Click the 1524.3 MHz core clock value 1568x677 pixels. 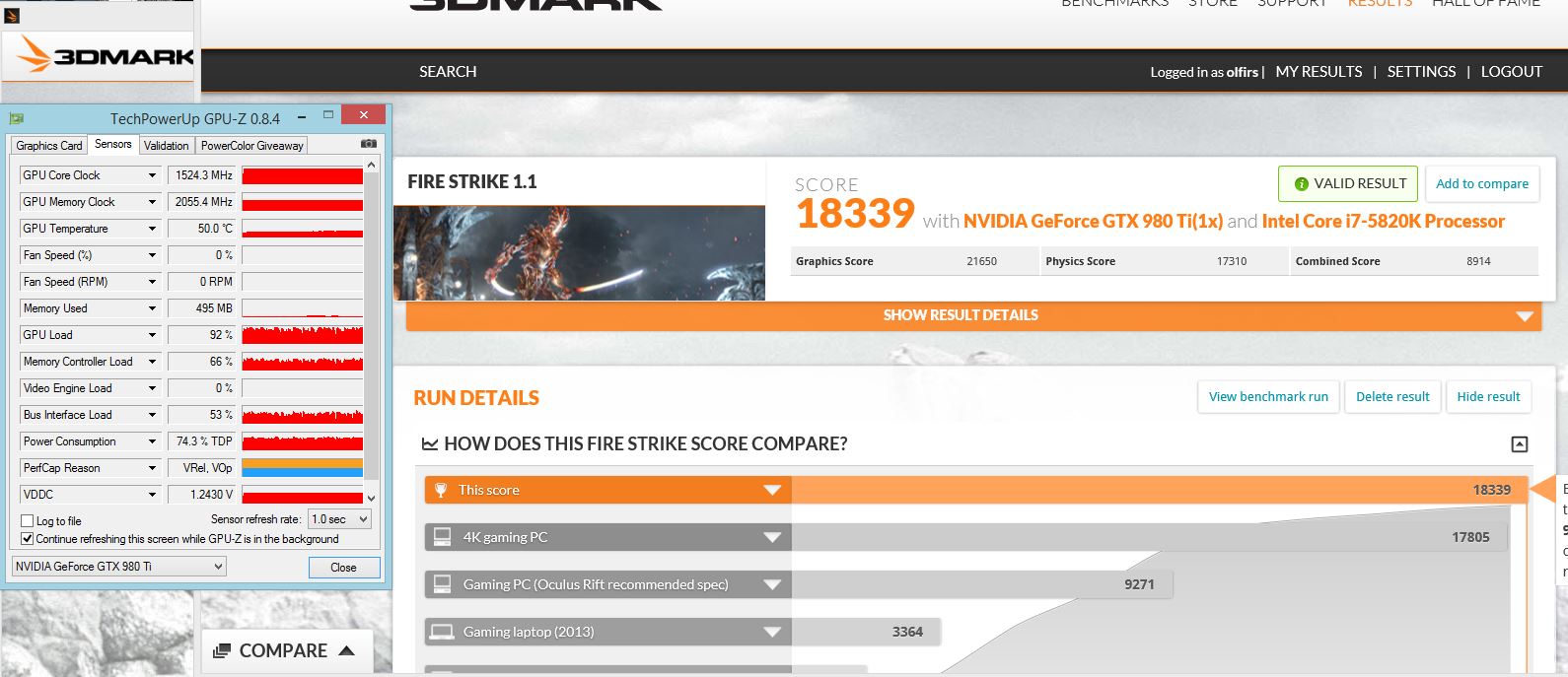(x=202, y=175)
